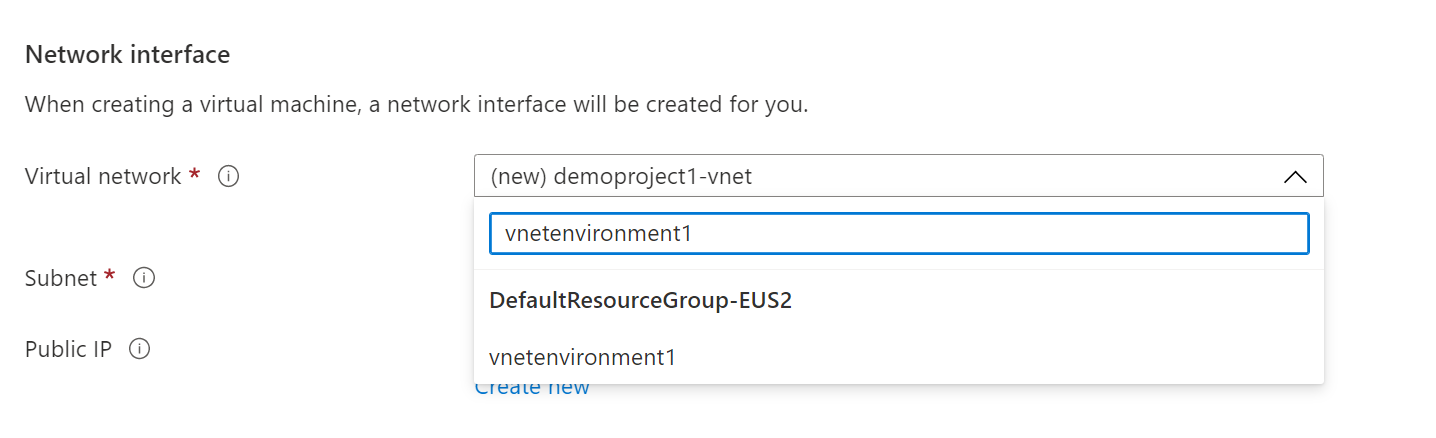The height and width of the screenshot is (438, 1436).
Task: Click the empty right end of the filter box
Action: 1200,234
